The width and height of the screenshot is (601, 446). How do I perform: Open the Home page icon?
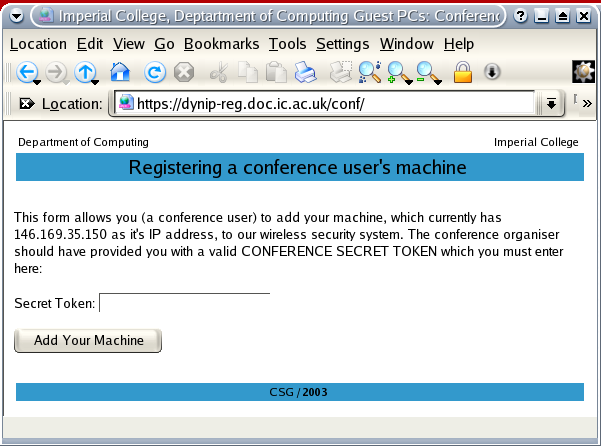pyautogui.click(x=120, y=72)
